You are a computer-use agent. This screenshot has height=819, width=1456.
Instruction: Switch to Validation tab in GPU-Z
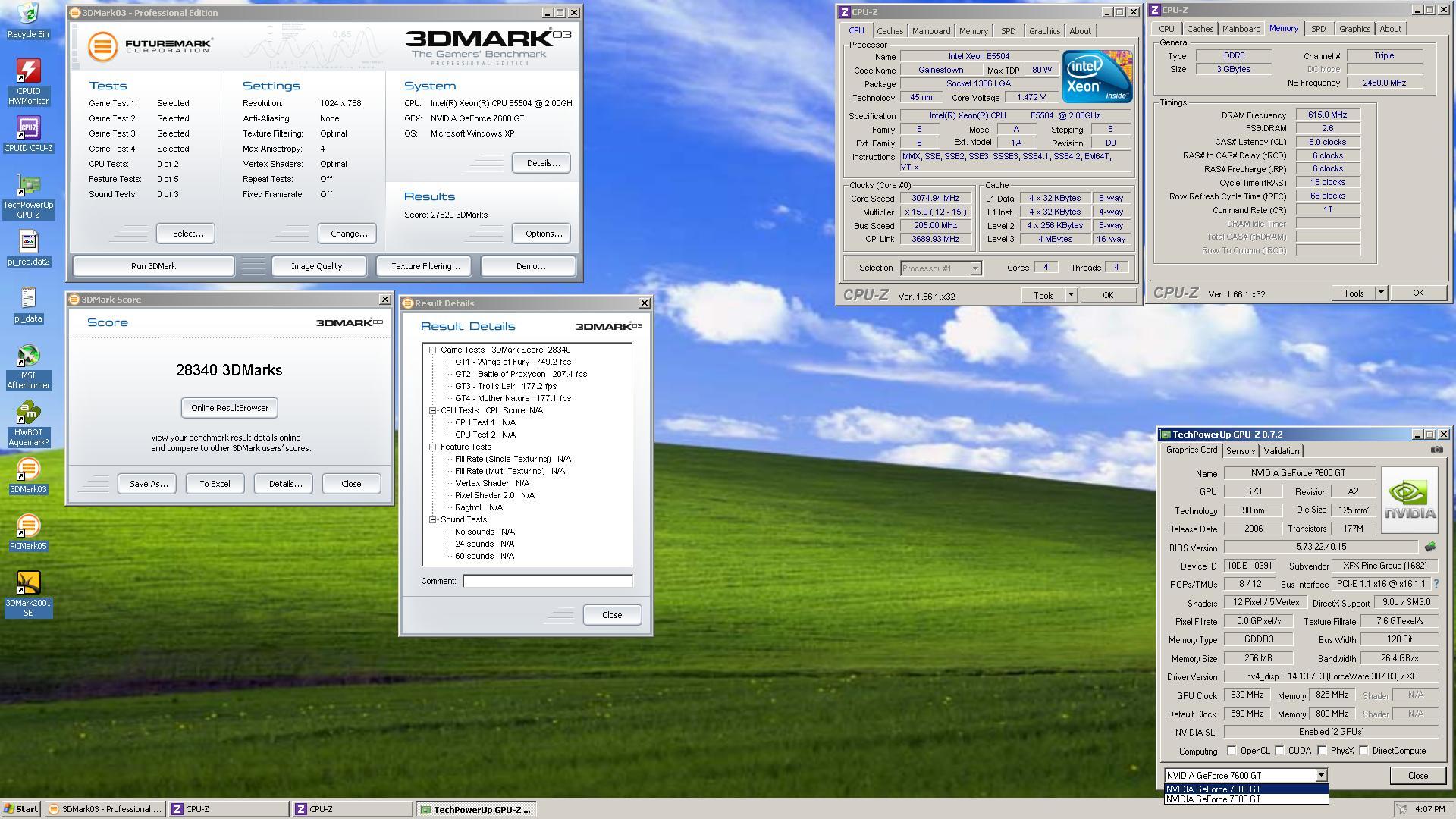click(1281, 451)
